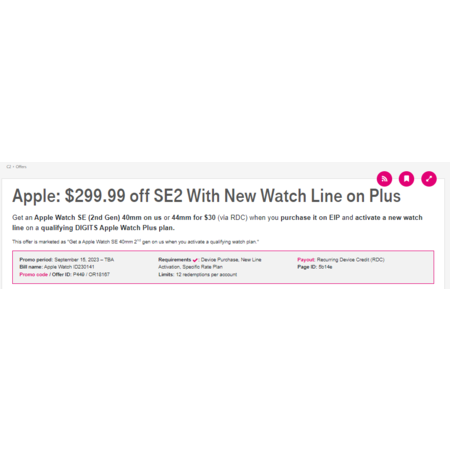The height and width of the screenshot is (450, 450).
Task: Click the Page ID value 5b14e
Action: click(x=325, y=267)
